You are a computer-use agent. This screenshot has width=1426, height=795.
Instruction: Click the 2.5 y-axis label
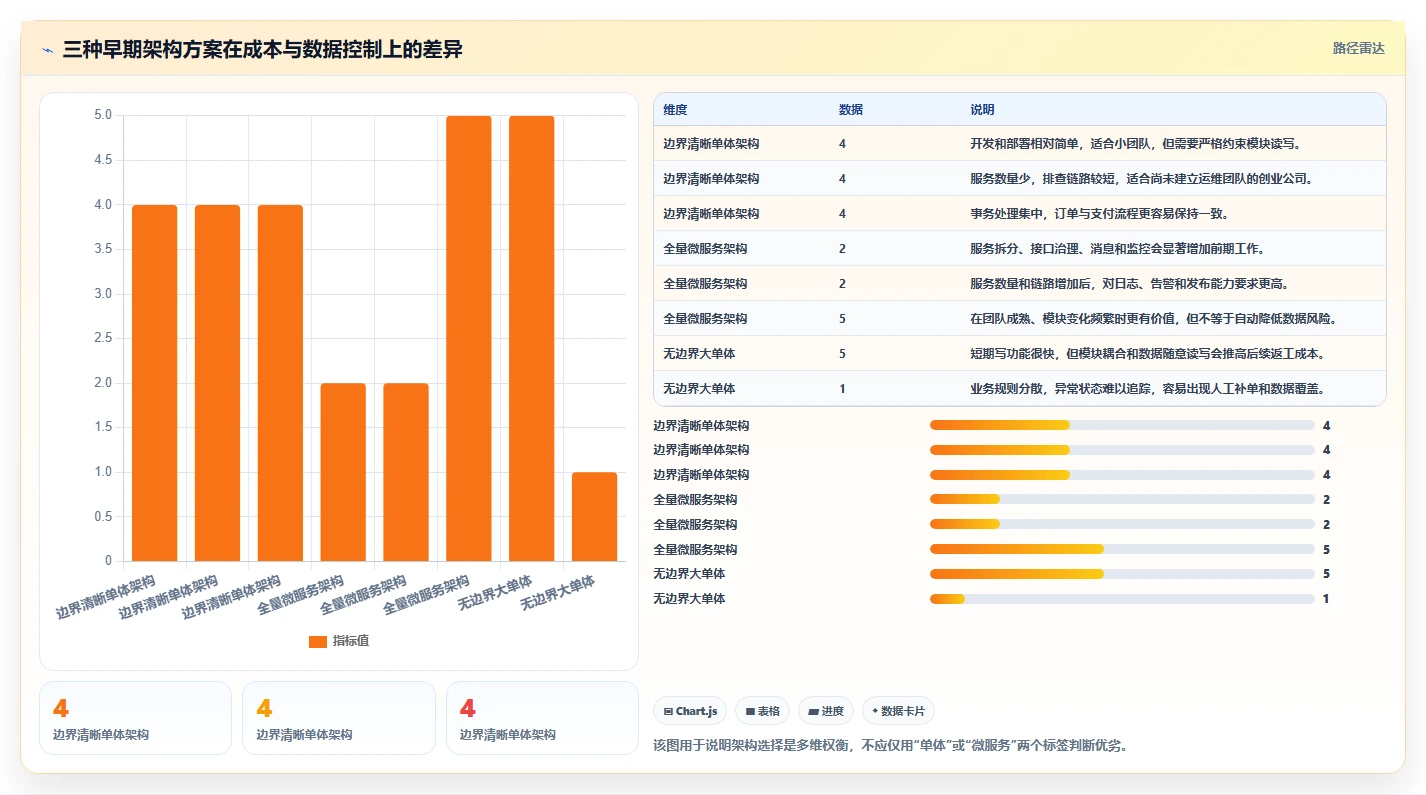point(103,338)
